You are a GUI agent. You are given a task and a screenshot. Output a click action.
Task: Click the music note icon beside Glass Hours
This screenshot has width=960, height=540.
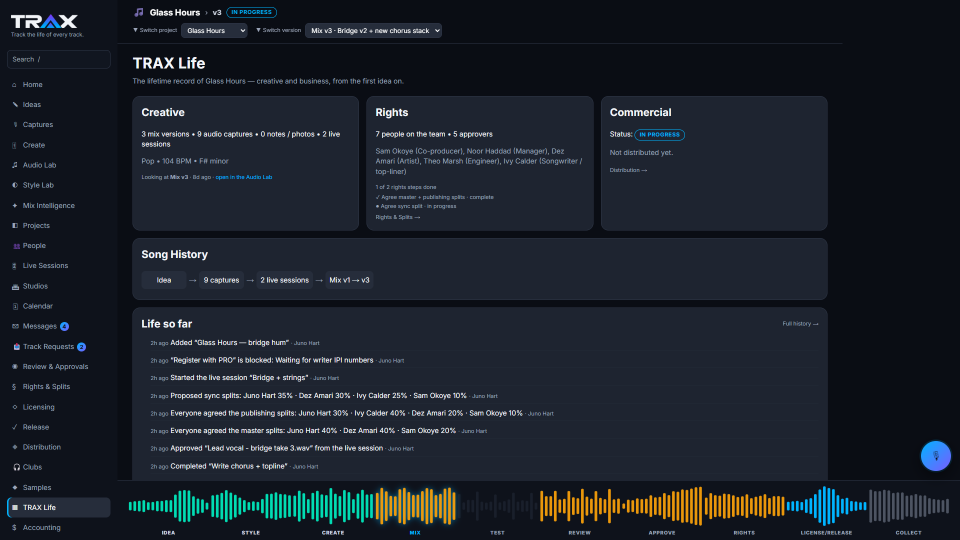tap(139, 12)
